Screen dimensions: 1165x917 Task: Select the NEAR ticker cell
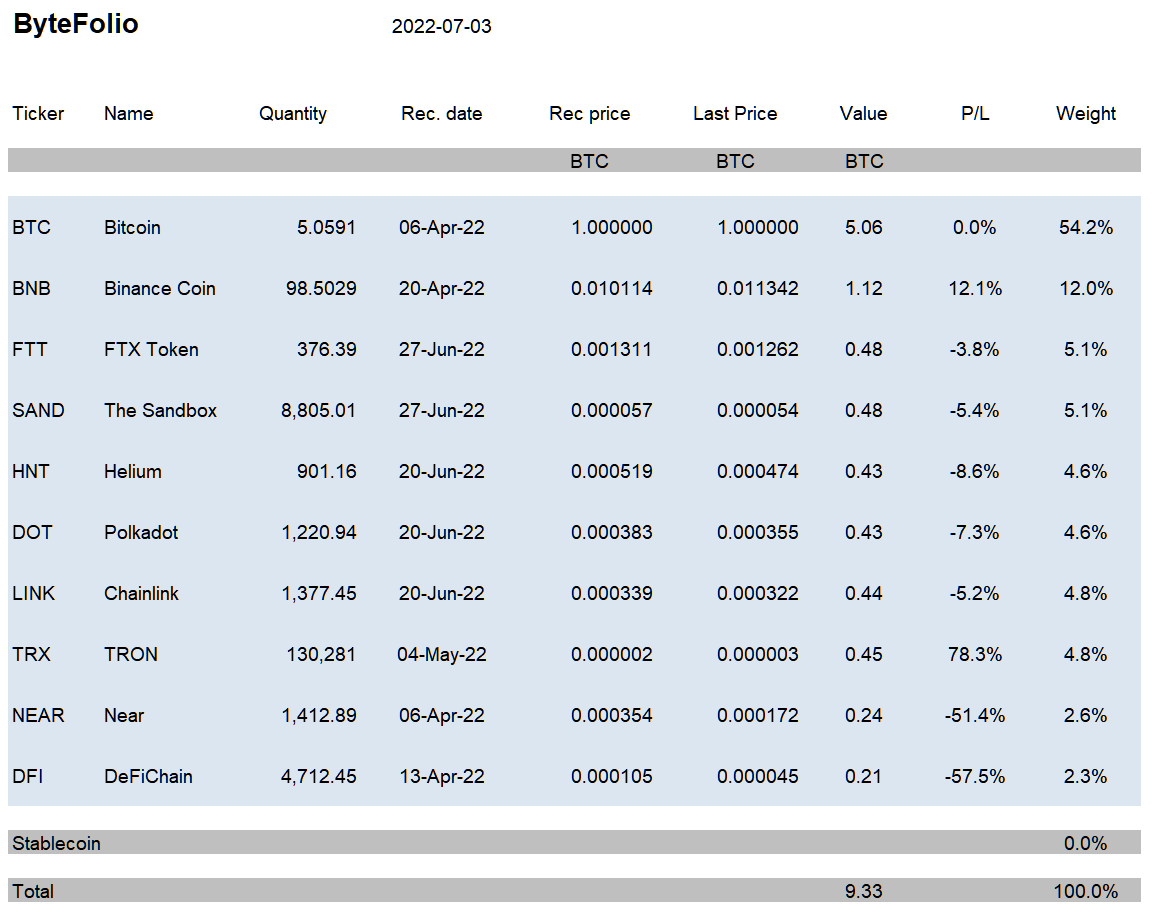point(38,715)
